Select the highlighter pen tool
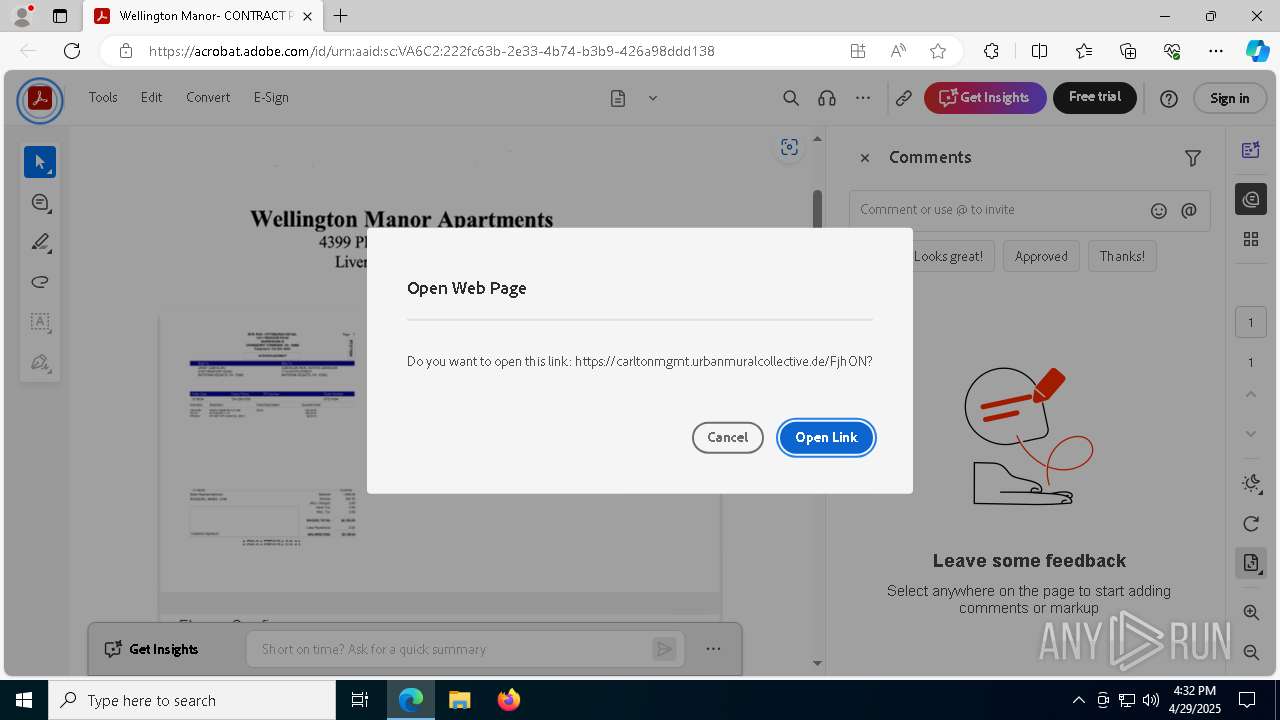The height and width of the screenshot is (720, 1280). 40,242
